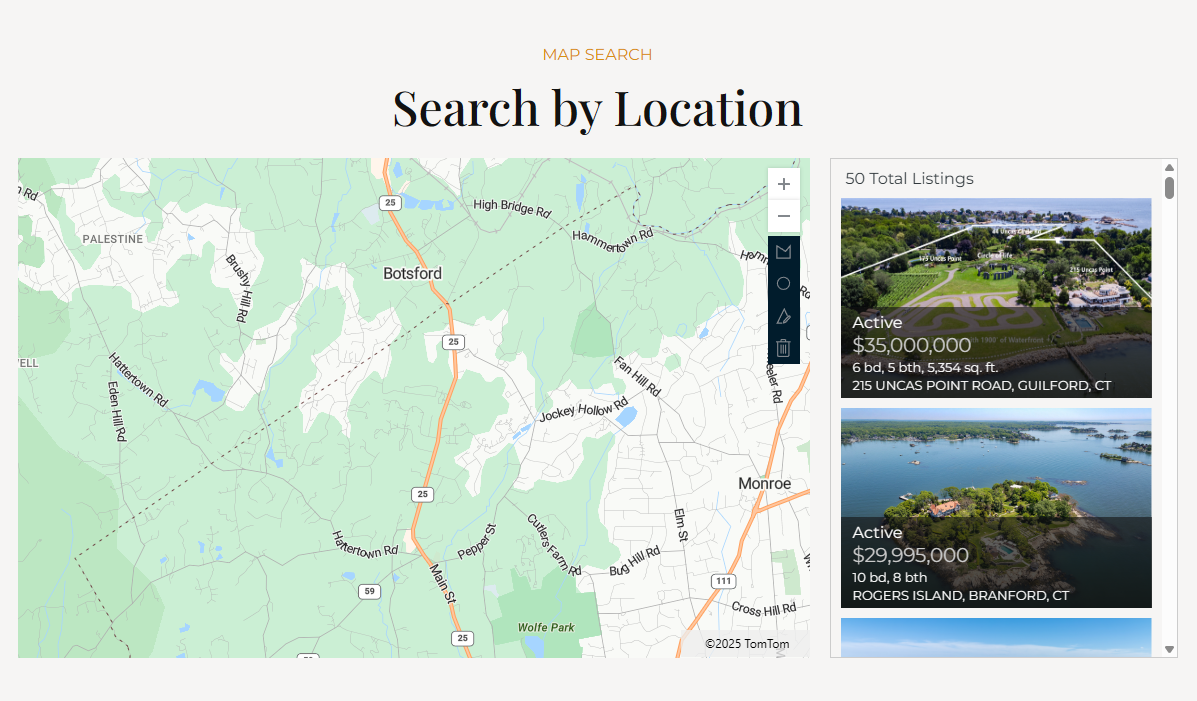1197x701 pixels.
Task: Open Rogers Island, Branford address link
Action: [960, 595]
